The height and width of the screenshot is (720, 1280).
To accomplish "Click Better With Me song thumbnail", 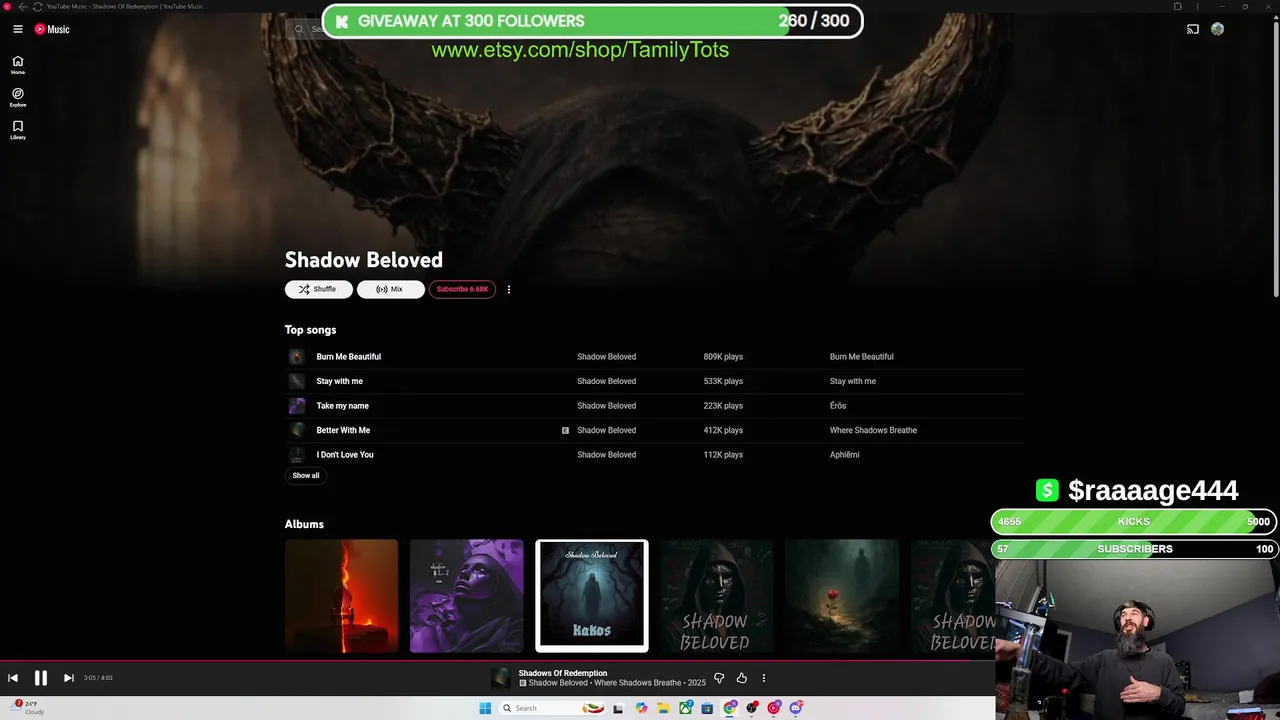I will pyautogui.click(x=297, y=430).
